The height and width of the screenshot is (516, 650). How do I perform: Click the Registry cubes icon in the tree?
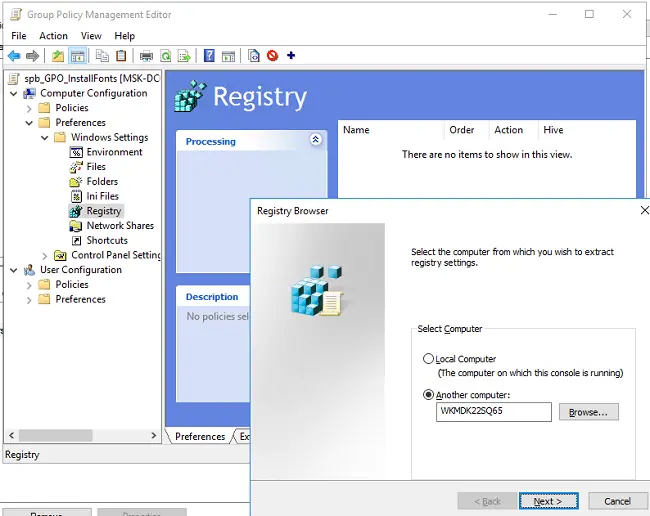(x=75, y=211)
